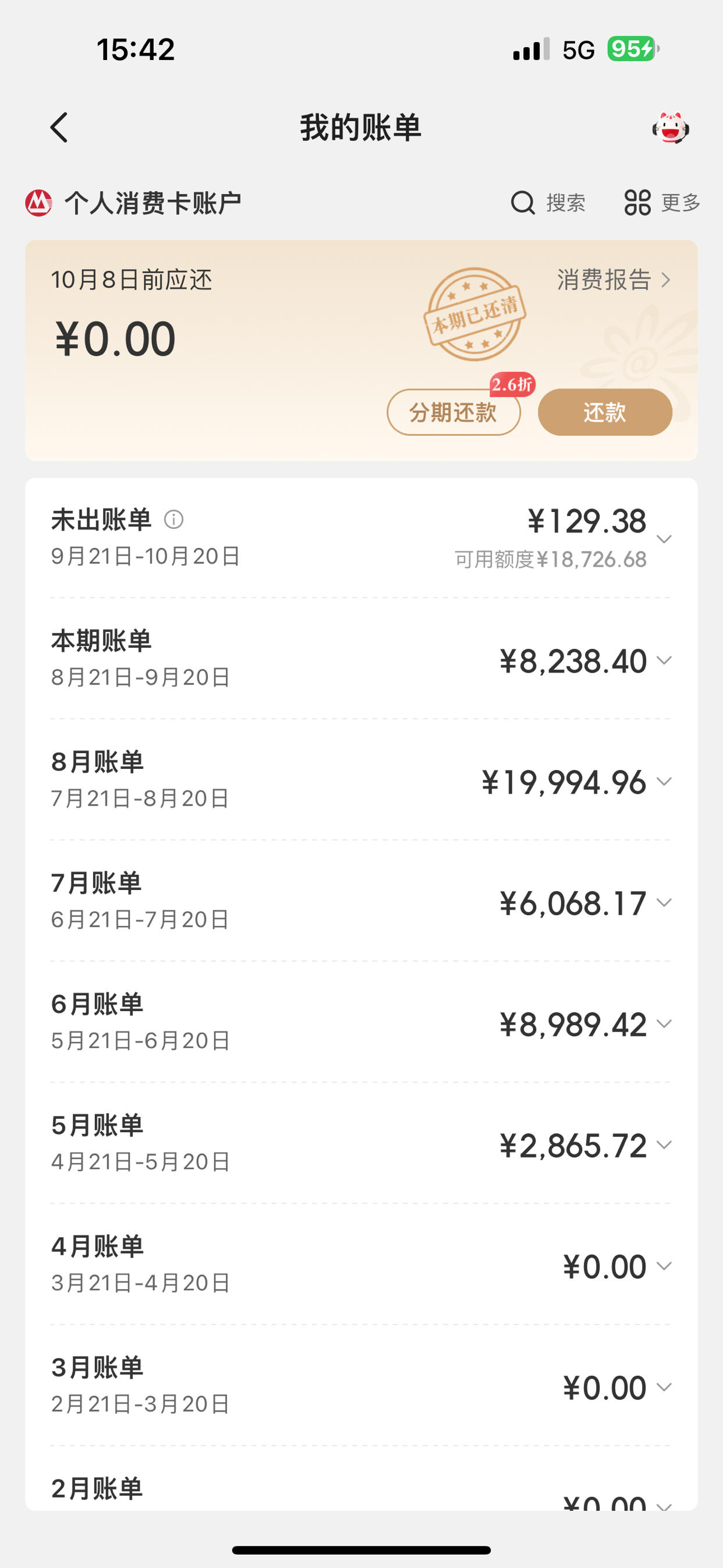Select the 4月账单 entry
Screen dimensions: 723x1568
[361, 1265]
